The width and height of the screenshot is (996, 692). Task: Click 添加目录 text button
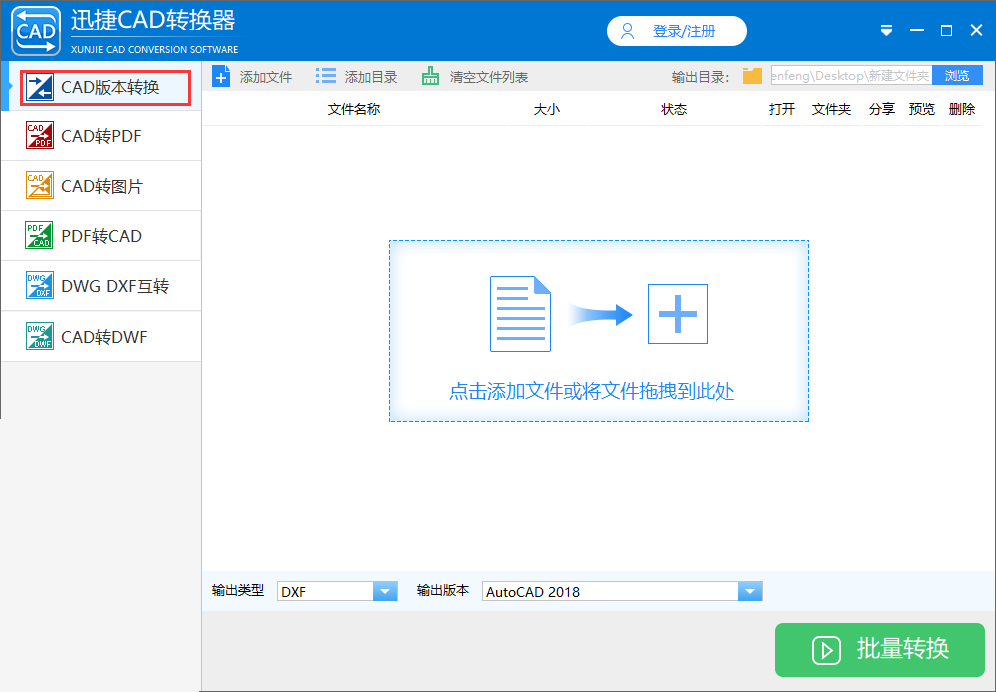point(371,78)
